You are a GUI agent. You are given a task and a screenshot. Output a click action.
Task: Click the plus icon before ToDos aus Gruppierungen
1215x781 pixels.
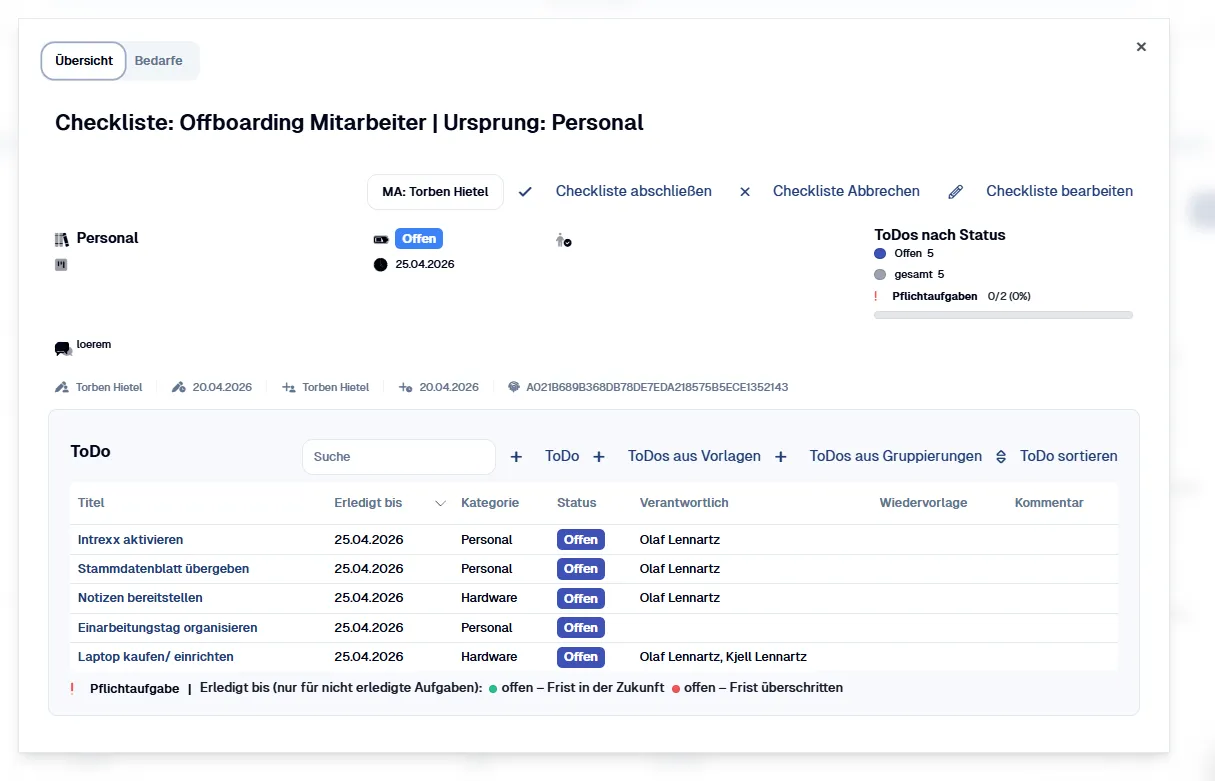[x=781, y=457]
